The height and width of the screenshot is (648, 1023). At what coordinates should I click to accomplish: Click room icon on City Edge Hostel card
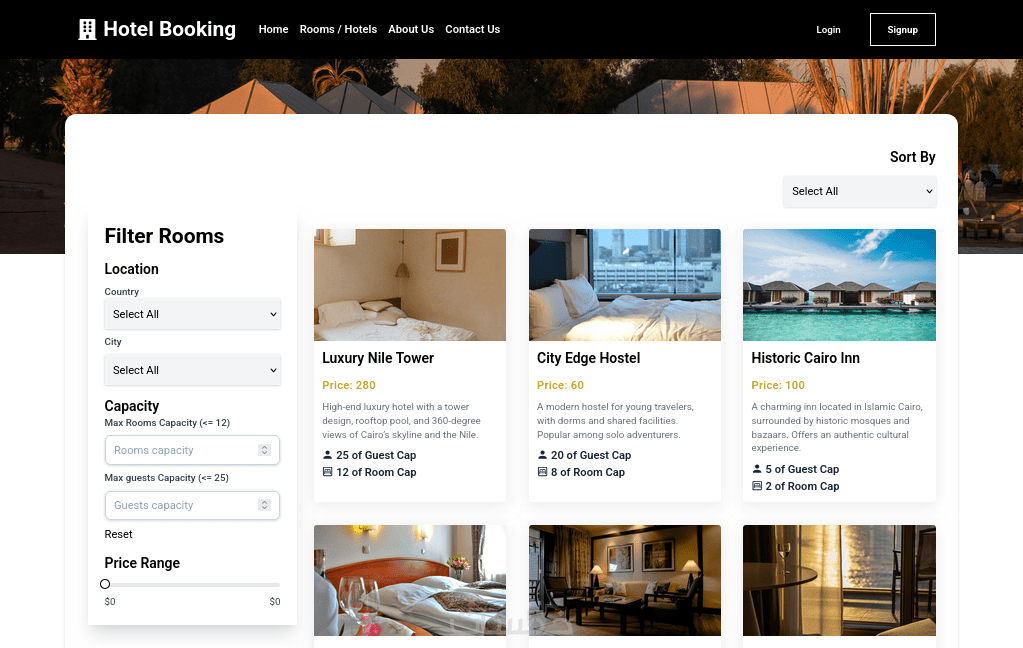[x=542, y=472]
